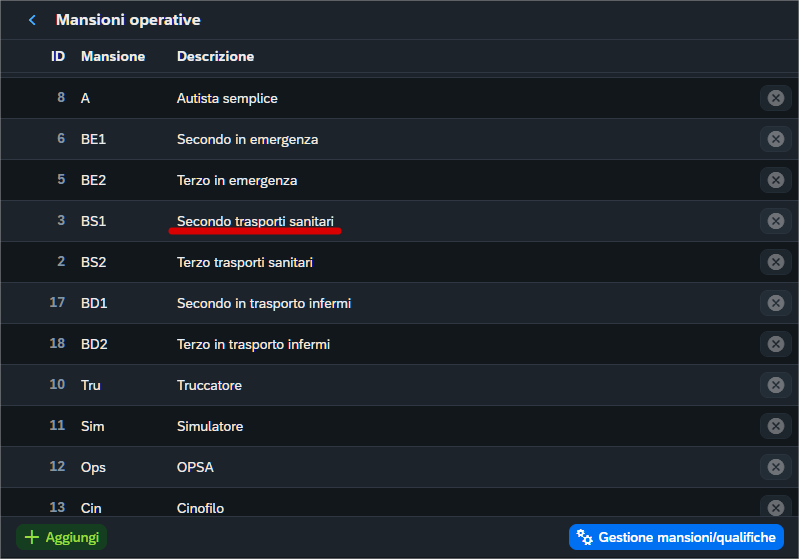Viewport: 799px width, 559px height.
Task: Go back using the left chevron arrow
Action: 32,20
